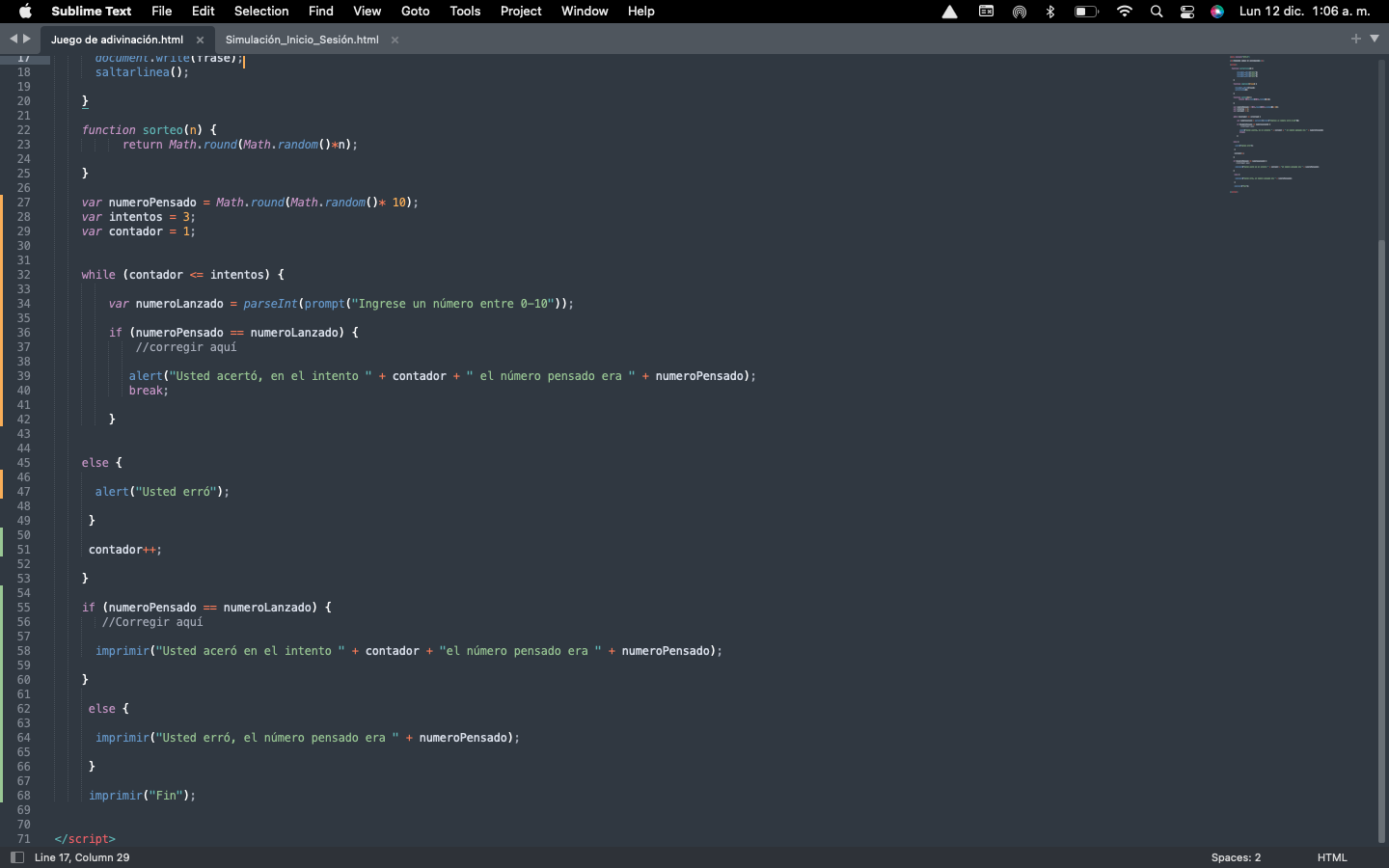Open Siri from the menu bar
The image size is (1389, 868).
click(x=1217, y=12)
